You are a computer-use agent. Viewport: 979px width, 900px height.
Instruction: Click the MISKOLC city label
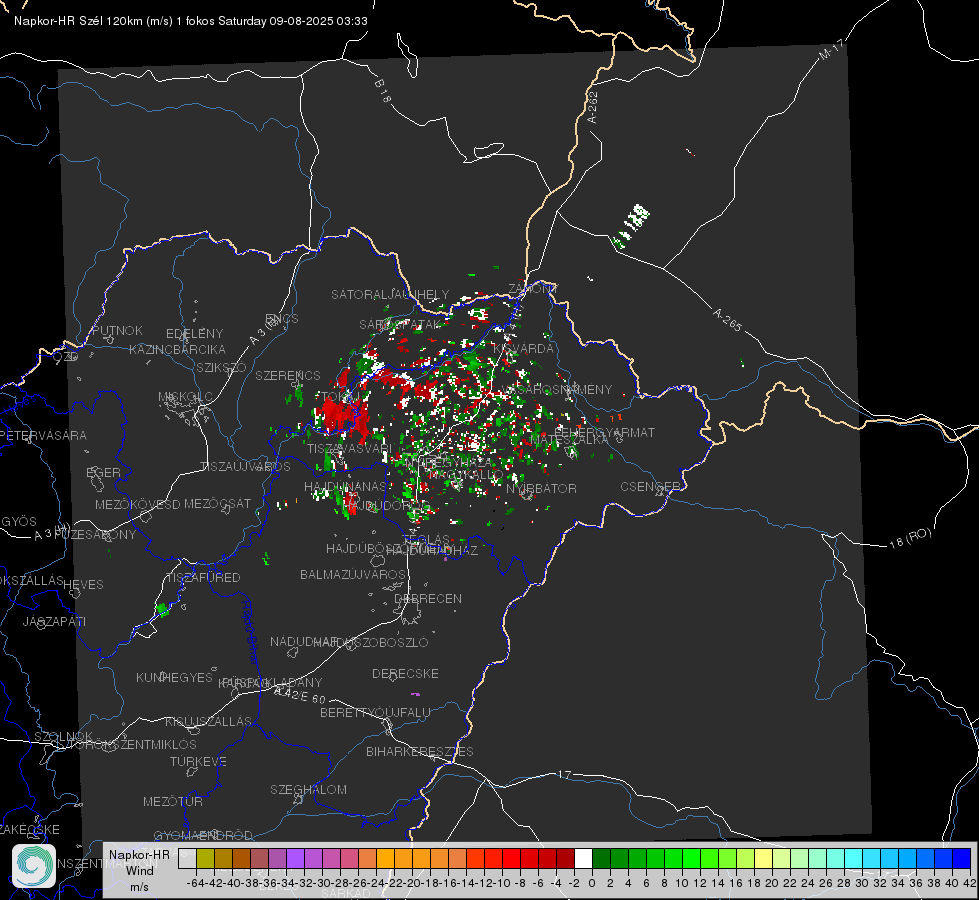click(x=185, y=397)
